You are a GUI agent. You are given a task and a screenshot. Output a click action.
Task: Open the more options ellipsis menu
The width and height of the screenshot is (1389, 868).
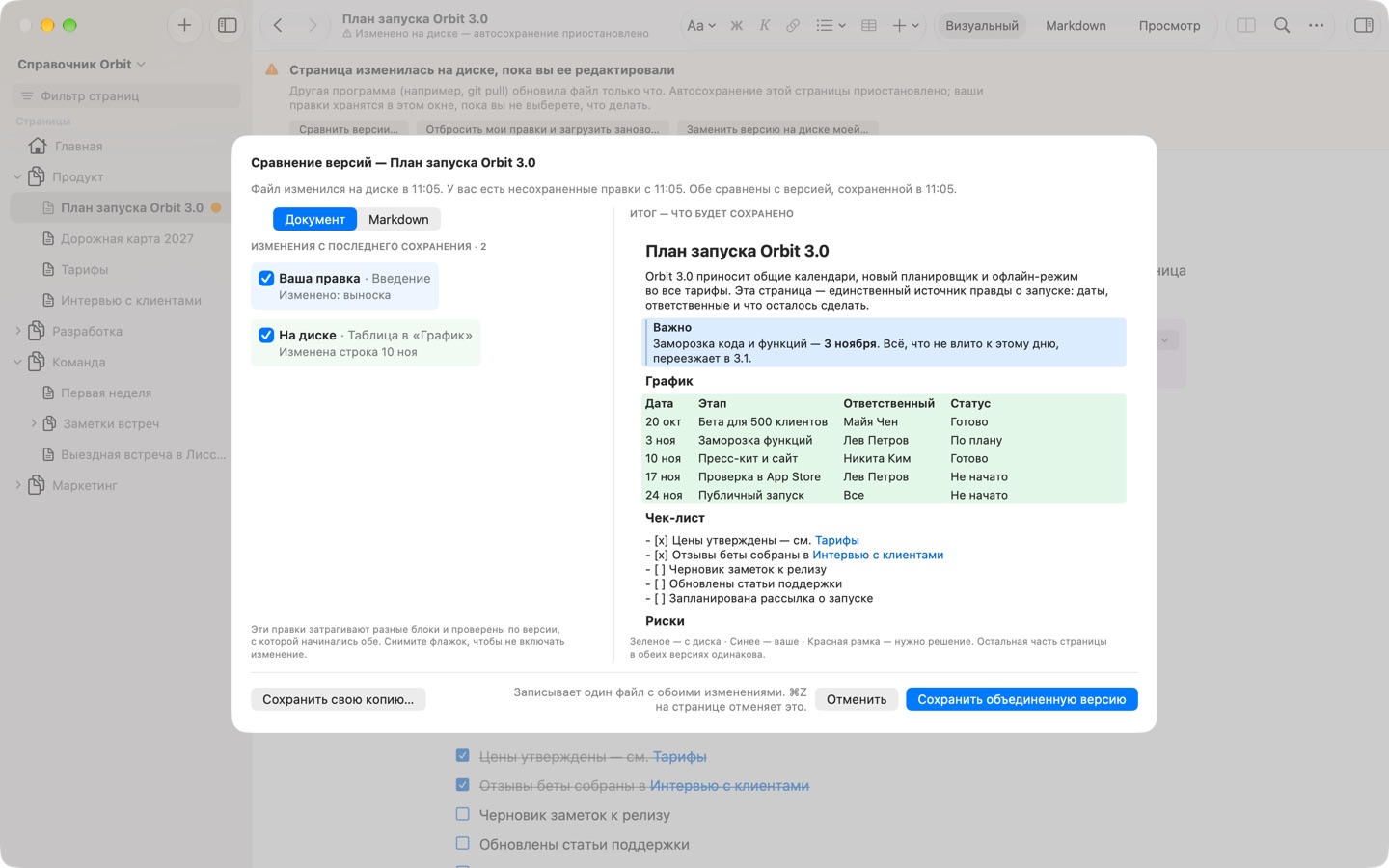click(1317, 26)
